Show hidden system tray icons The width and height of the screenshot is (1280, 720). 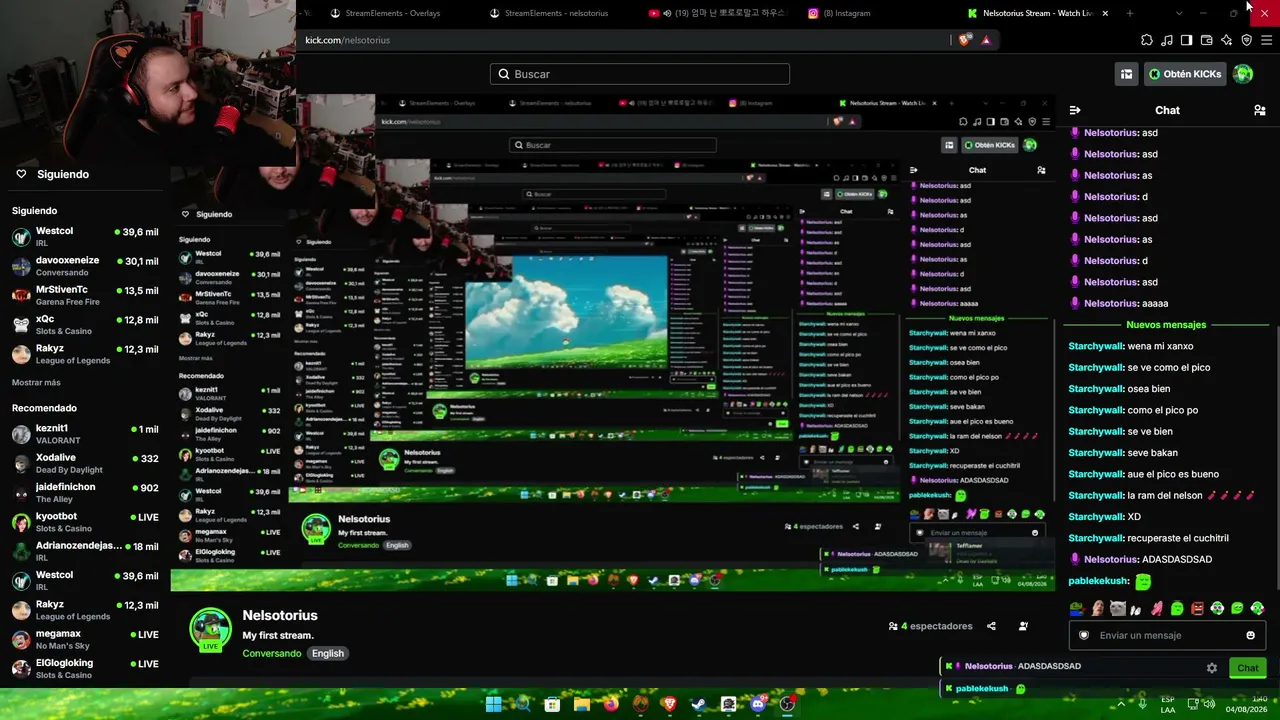click(x=1120, y=704)
